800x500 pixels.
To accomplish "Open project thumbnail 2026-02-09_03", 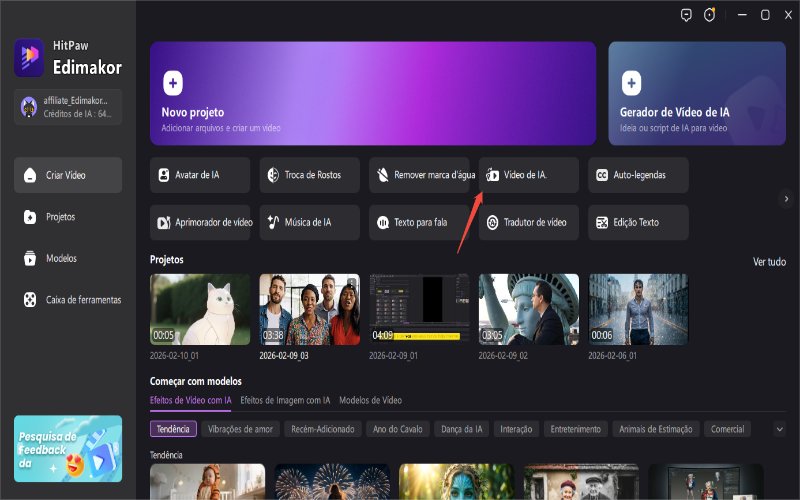I will tap(310, 310).
